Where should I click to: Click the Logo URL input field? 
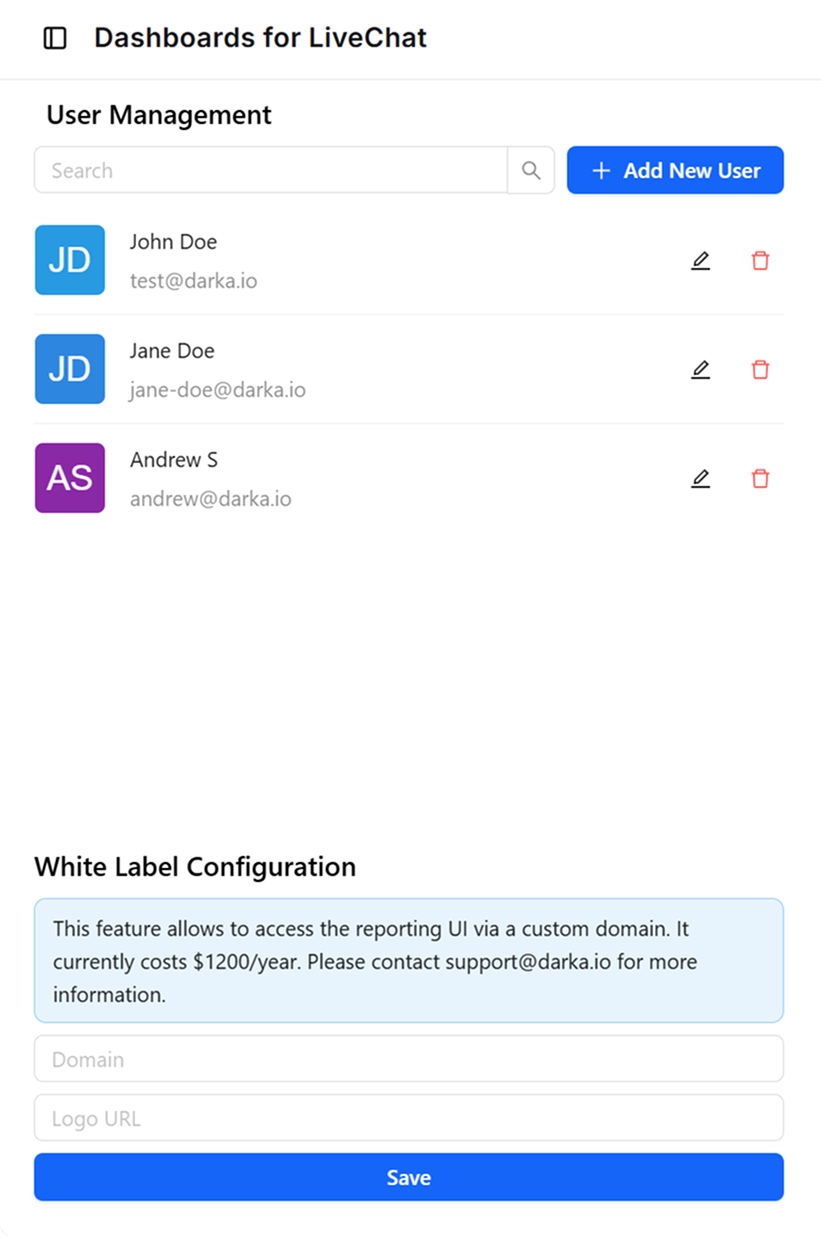click(408, 1118)
